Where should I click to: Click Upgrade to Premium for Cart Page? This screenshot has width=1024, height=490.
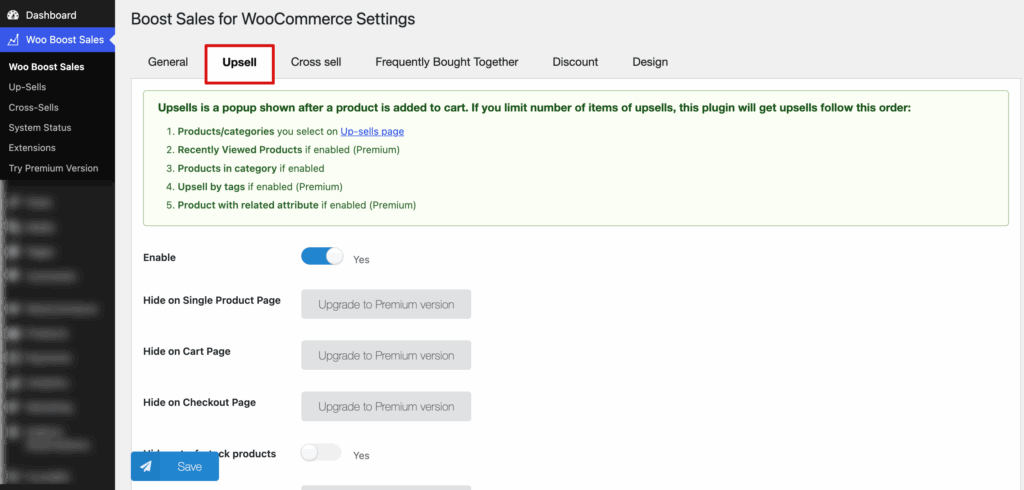point(386,355)
